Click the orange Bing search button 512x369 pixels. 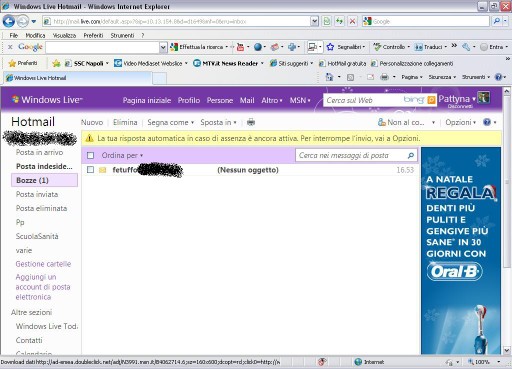click(x=431, y=100)
